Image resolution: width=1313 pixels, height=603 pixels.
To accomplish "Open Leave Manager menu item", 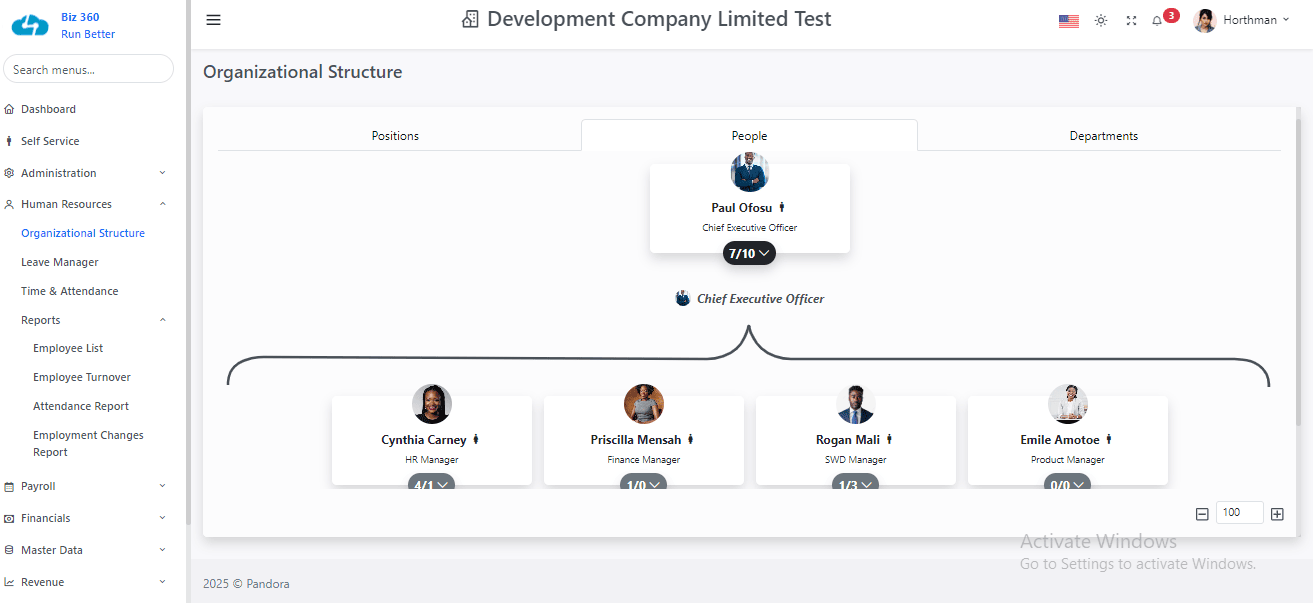I will tap(60, 262).
